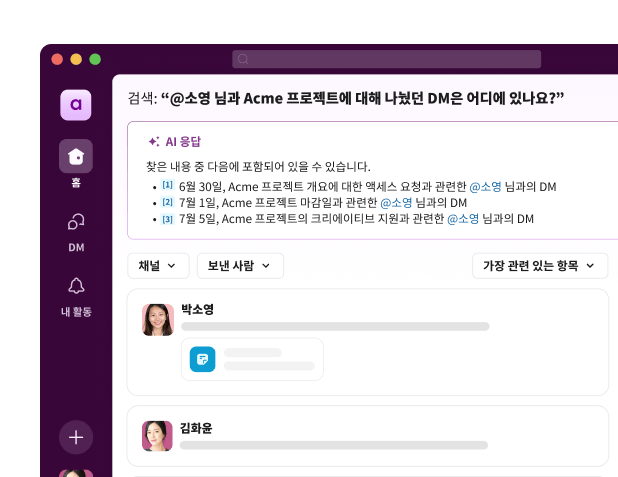Click your profile avatar at sidebar bottom

tap(76, 473)
